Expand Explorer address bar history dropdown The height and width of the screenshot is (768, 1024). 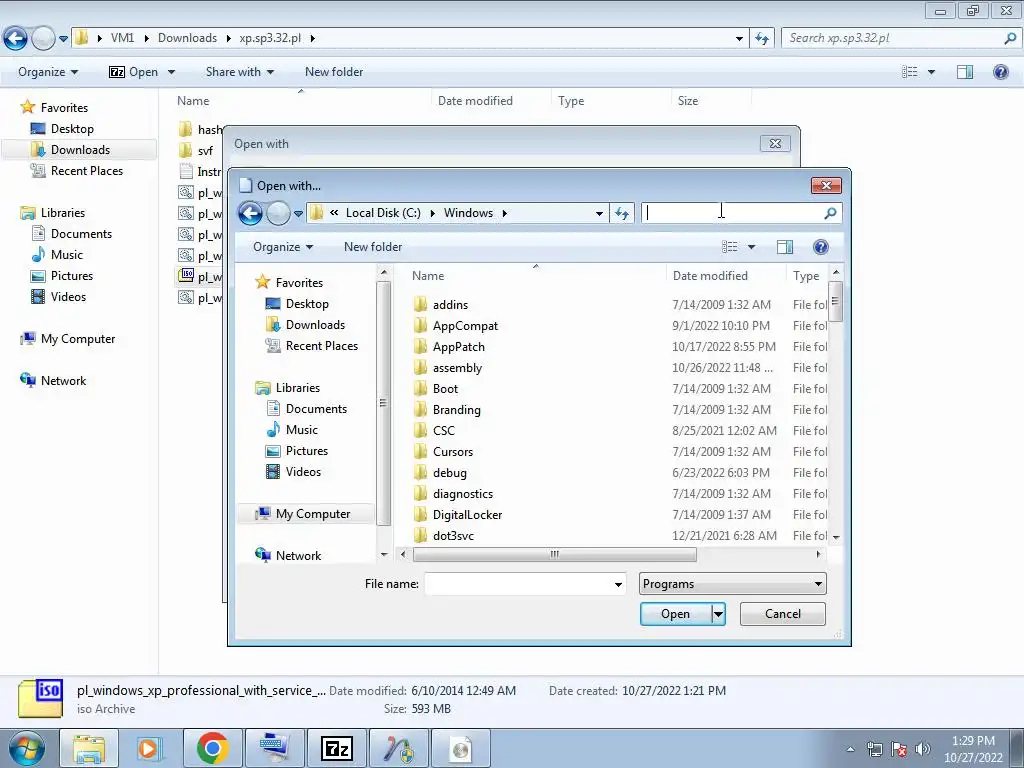[739, 39]
